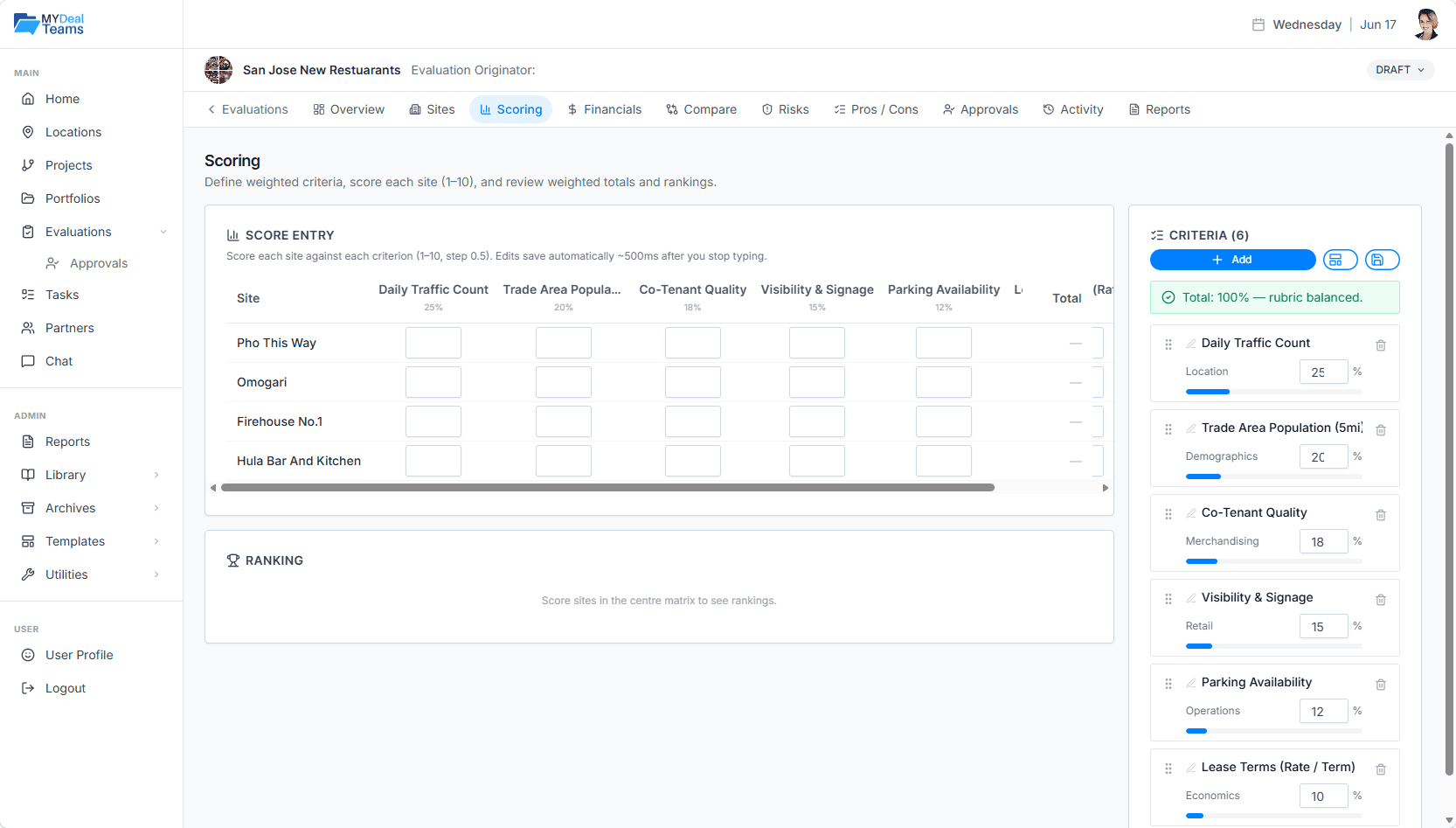
Task: Click the Parking Availability weight bar
Action: [1273, 731]
